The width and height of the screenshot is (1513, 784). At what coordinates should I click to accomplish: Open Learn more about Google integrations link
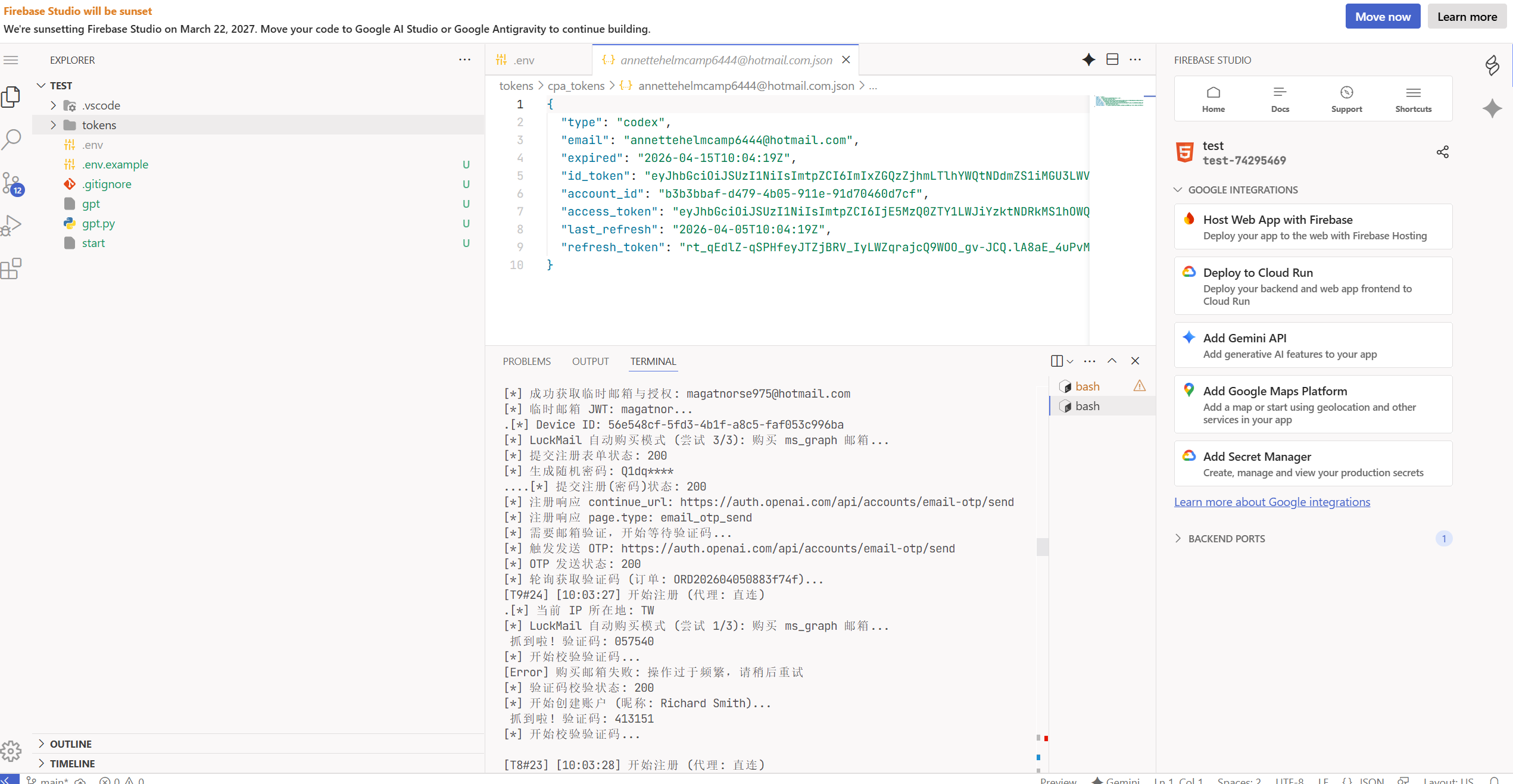1272,502
